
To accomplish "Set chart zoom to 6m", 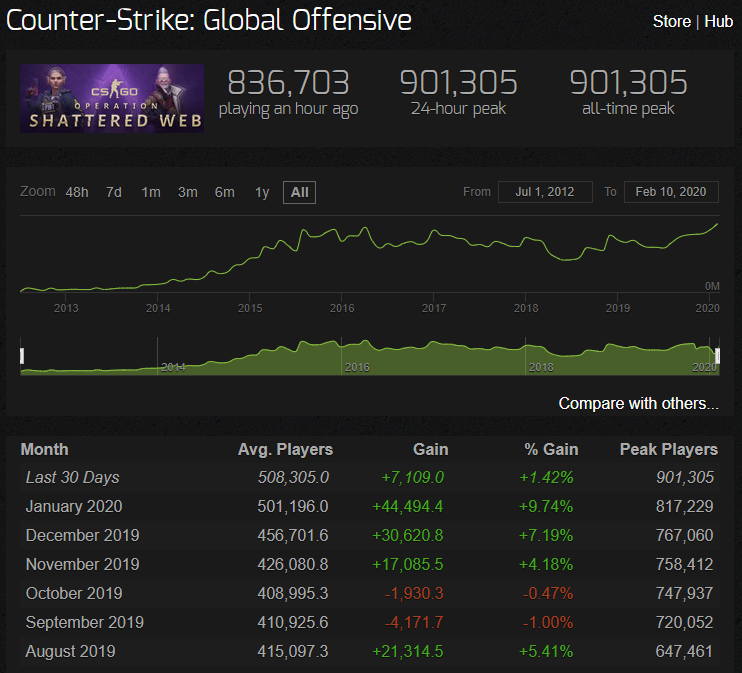I will pyautogui.click(x=225, y=192).
